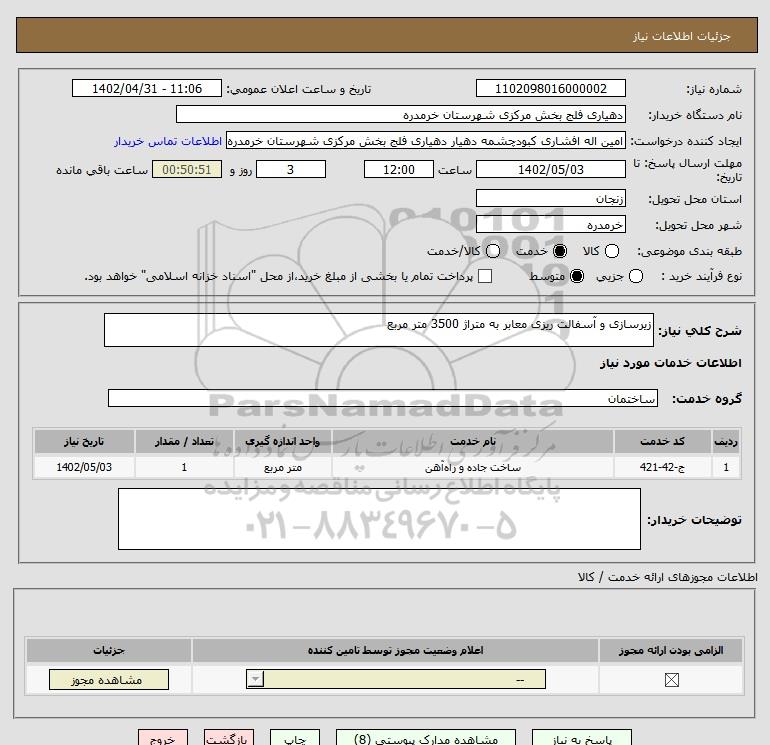Screen dimensions: 770x745
Task: Toggle Islamic treasury bonds payment checkbox
Action: [x=485, y=276]
